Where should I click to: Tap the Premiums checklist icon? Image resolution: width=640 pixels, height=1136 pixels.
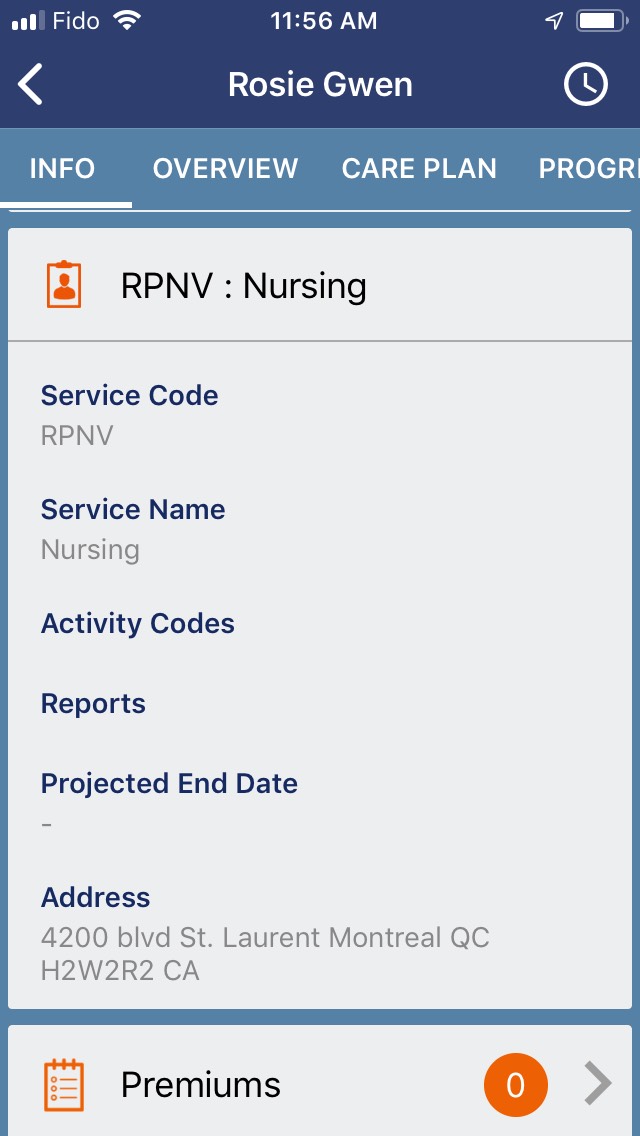(65, 1085)
